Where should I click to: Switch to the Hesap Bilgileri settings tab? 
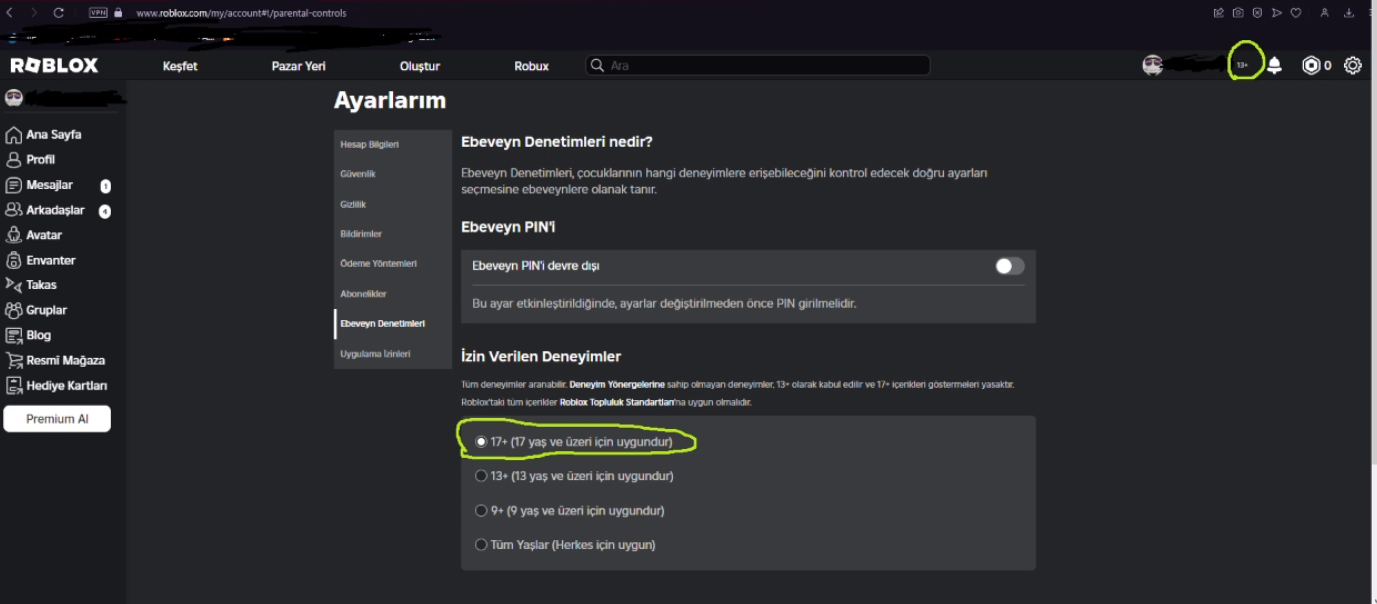click(393, 144)
